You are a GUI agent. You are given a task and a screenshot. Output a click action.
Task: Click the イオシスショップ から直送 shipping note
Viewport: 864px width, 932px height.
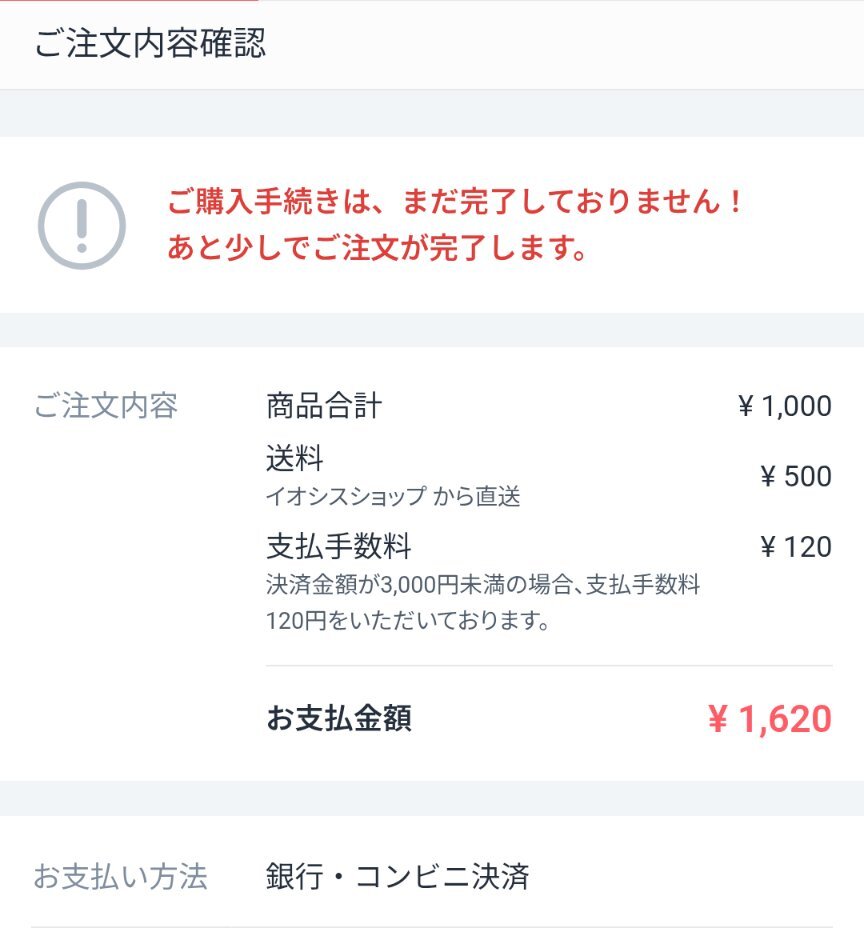tap(393, 496)
